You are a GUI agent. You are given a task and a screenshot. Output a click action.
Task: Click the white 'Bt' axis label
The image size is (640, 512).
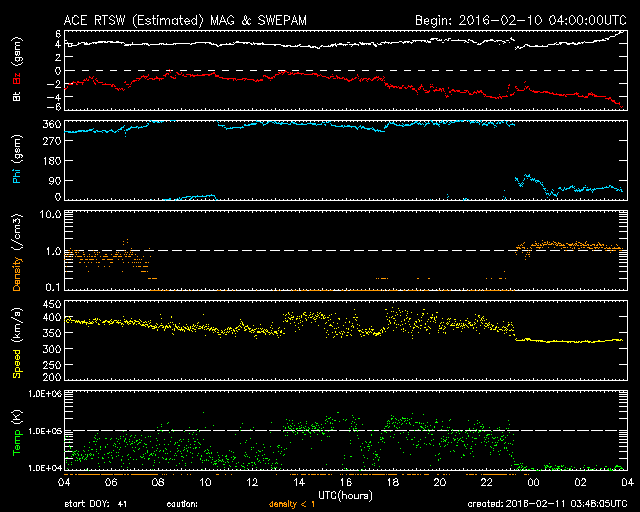pyautogui.click(x=17, y=96)
